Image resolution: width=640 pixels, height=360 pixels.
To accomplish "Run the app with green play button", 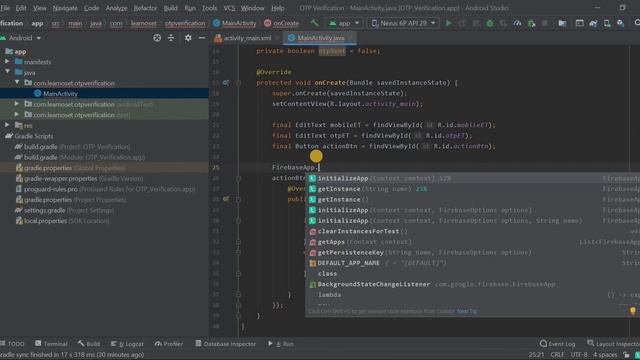I will (449, 23).
